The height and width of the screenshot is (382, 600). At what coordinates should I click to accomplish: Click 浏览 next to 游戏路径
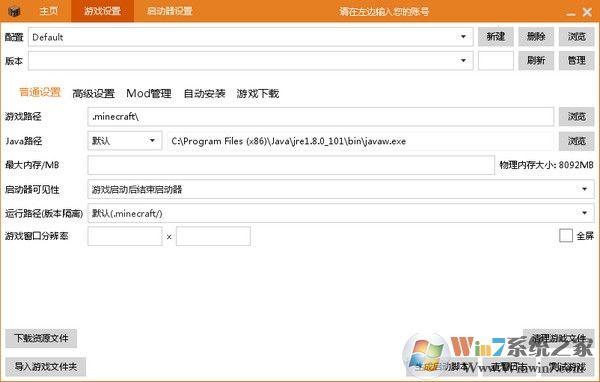pyautogui.click(x=577, y=117)
